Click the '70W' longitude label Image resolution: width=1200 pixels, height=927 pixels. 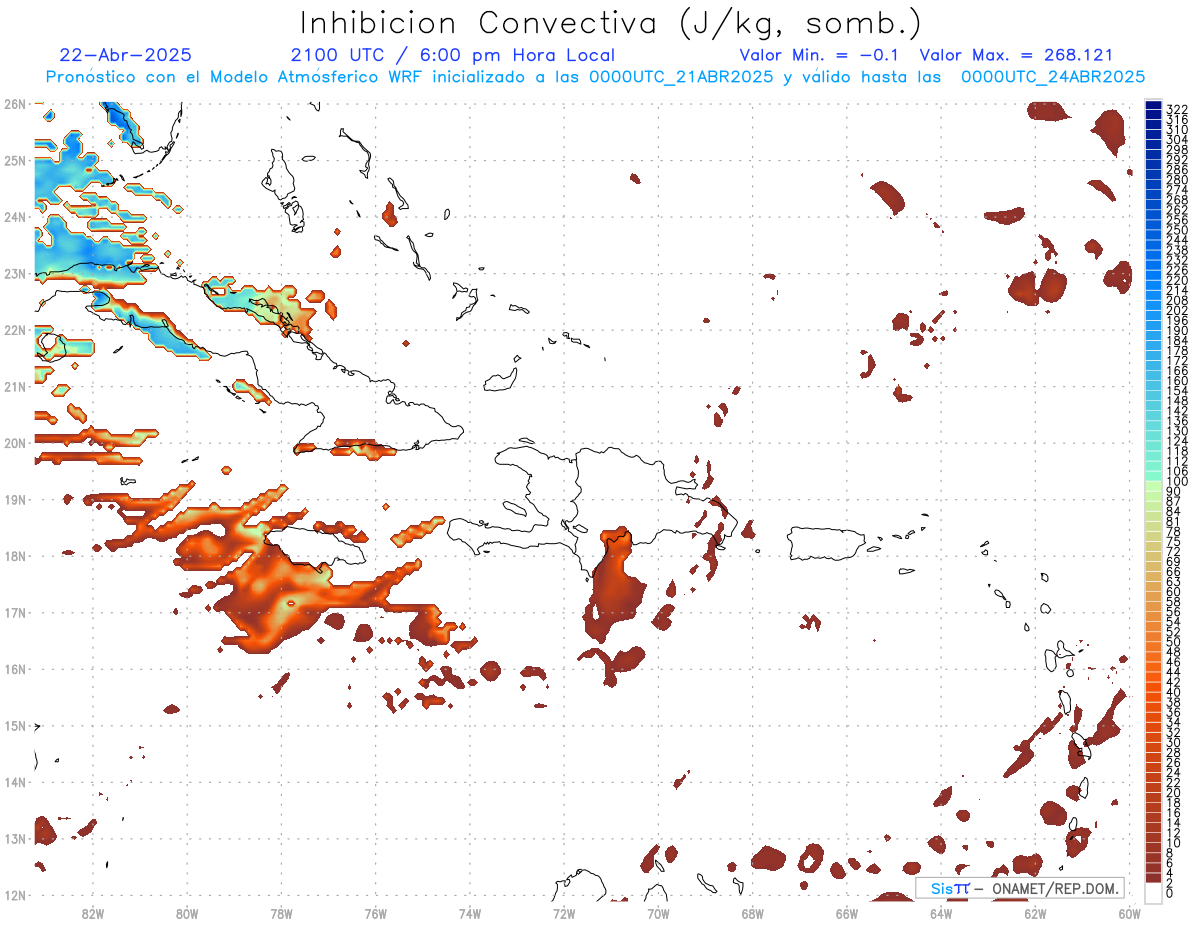click(658, 913)
